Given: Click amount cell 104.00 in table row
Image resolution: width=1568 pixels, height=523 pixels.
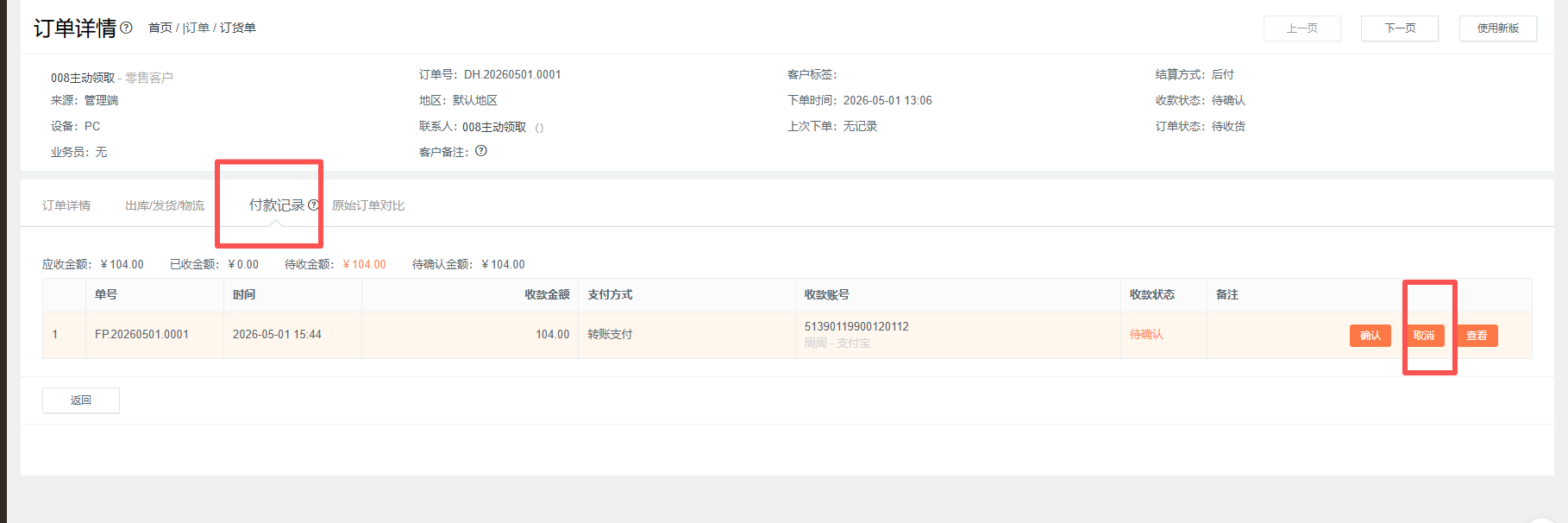Looking at the screenshot, I should (x=552, y=335).
